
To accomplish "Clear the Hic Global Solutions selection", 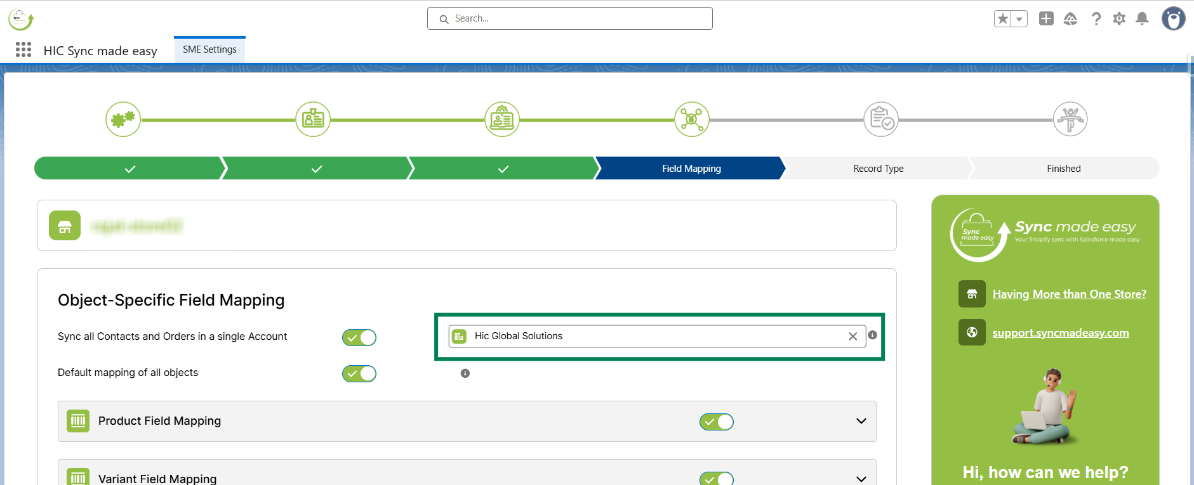I will point(853,336).
